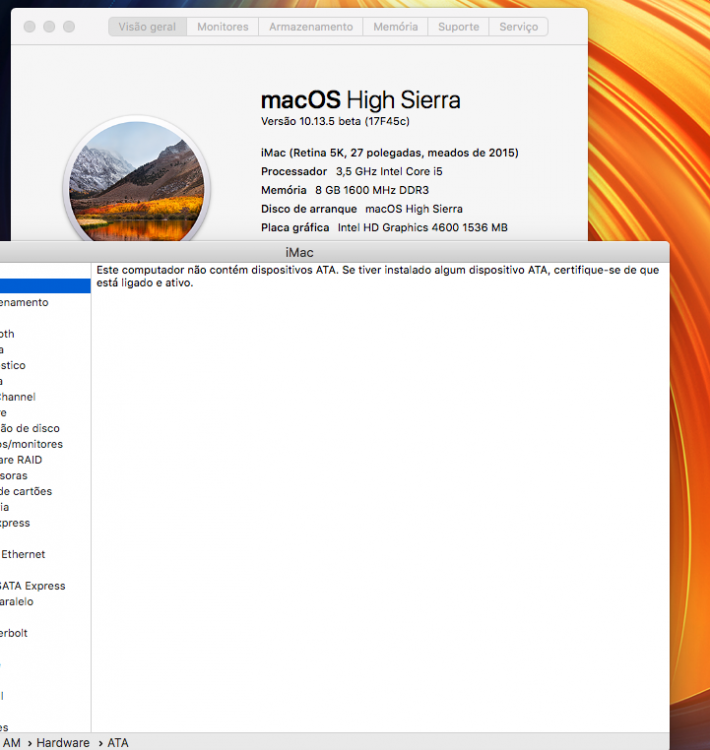Click ATA in the bottom path bar

[x=118, y=743]
